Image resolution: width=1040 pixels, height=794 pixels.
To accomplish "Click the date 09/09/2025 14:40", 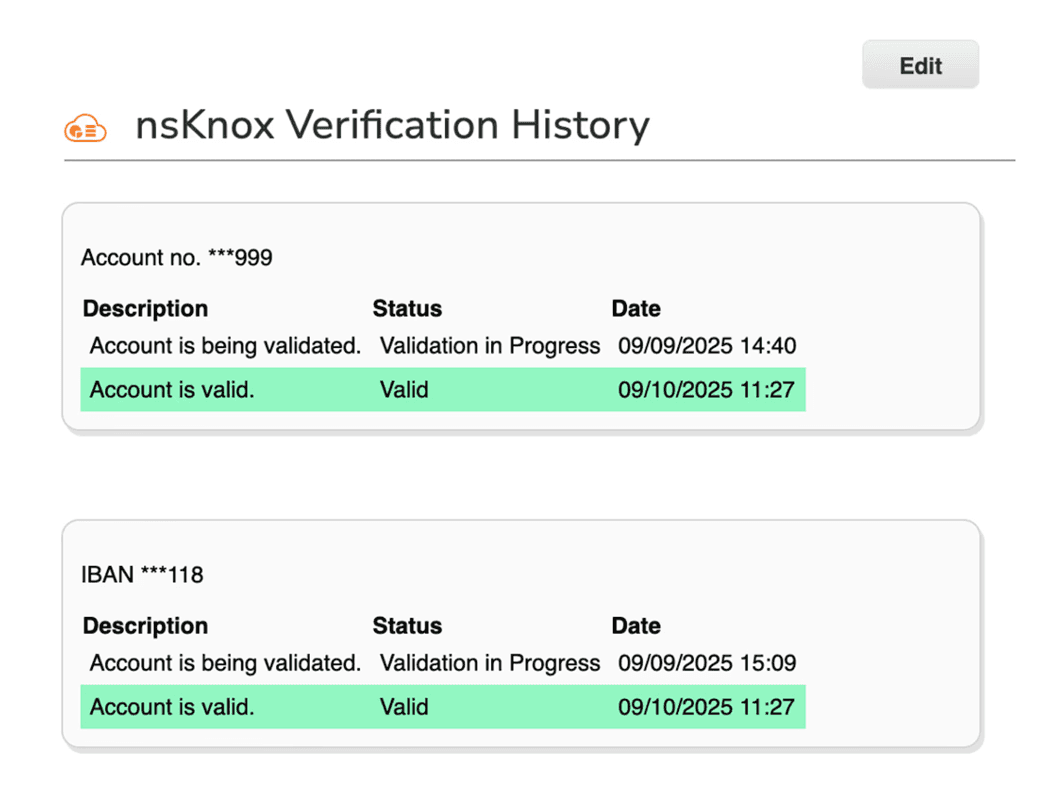I will (707, 346).
